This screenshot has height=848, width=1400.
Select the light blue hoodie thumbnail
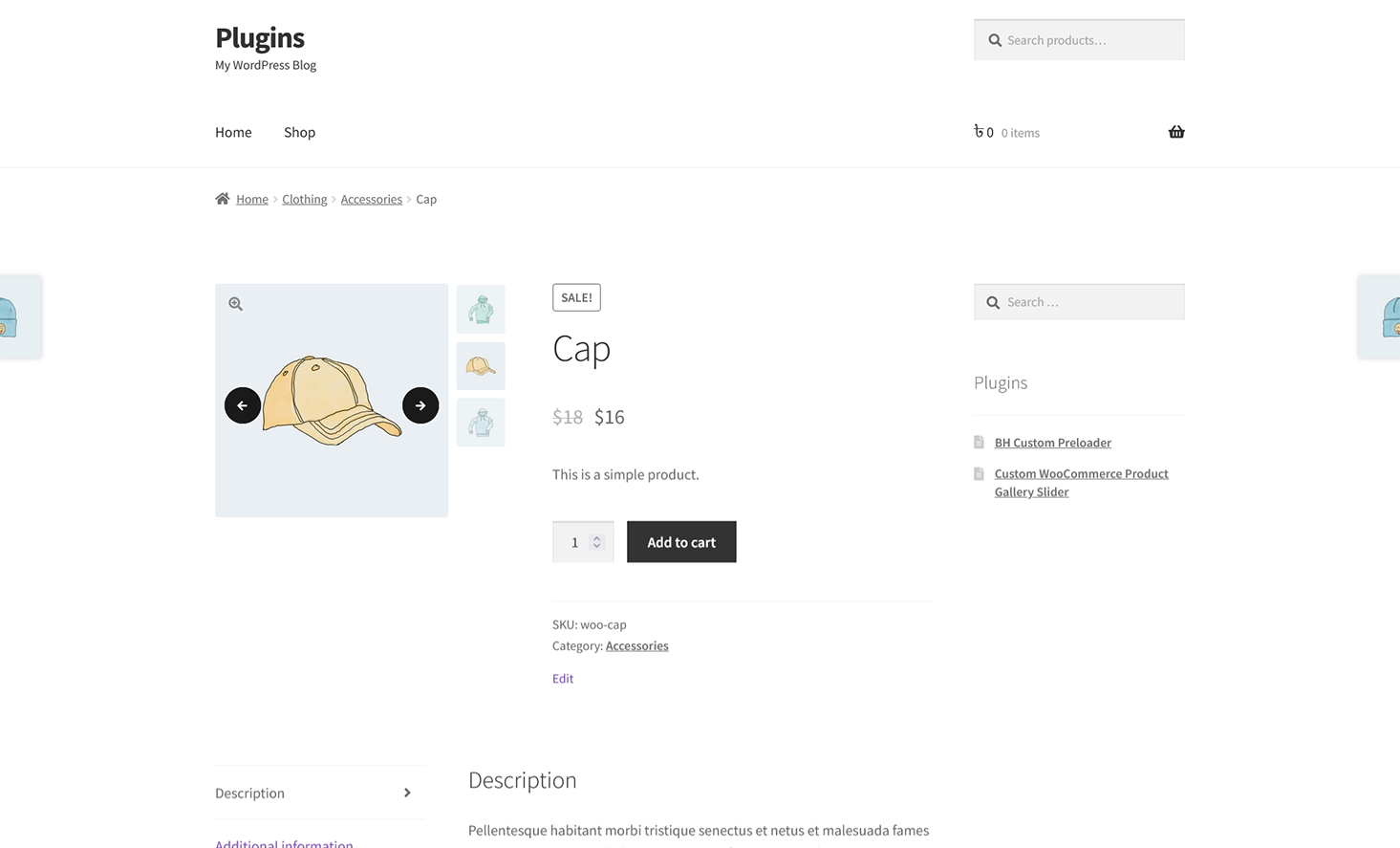[x=481, y=423]
